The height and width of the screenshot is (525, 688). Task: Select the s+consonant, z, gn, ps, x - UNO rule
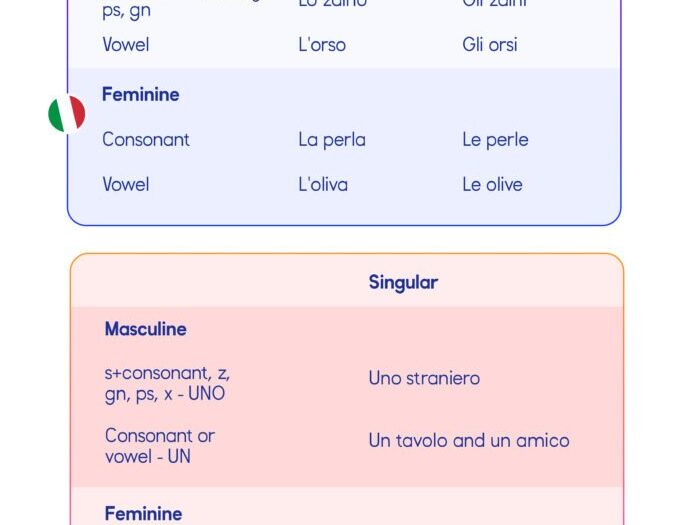[167, 383]
